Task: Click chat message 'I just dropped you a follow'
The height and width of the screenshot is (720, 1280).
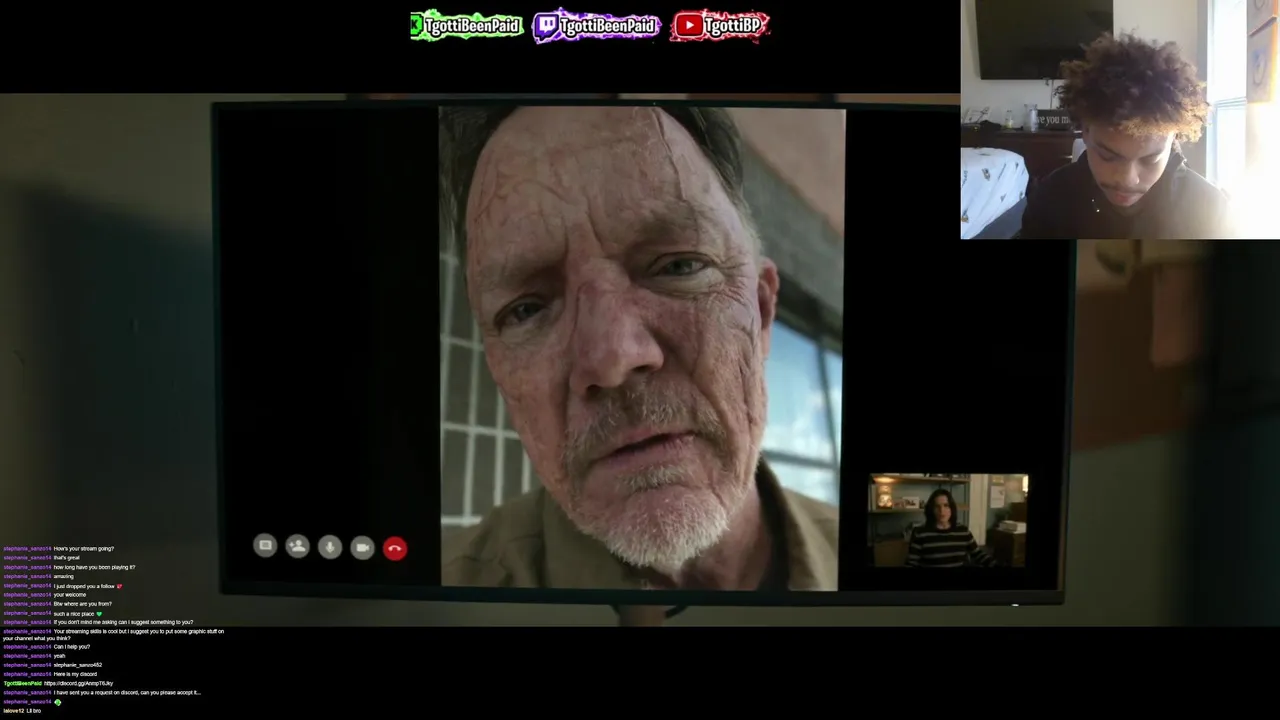Action: click(x=84, y=586)
